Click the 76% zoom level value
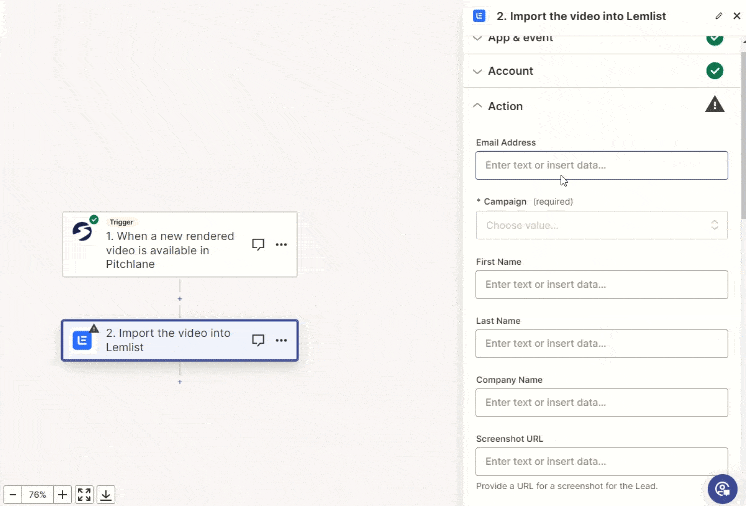 [37, 495]
